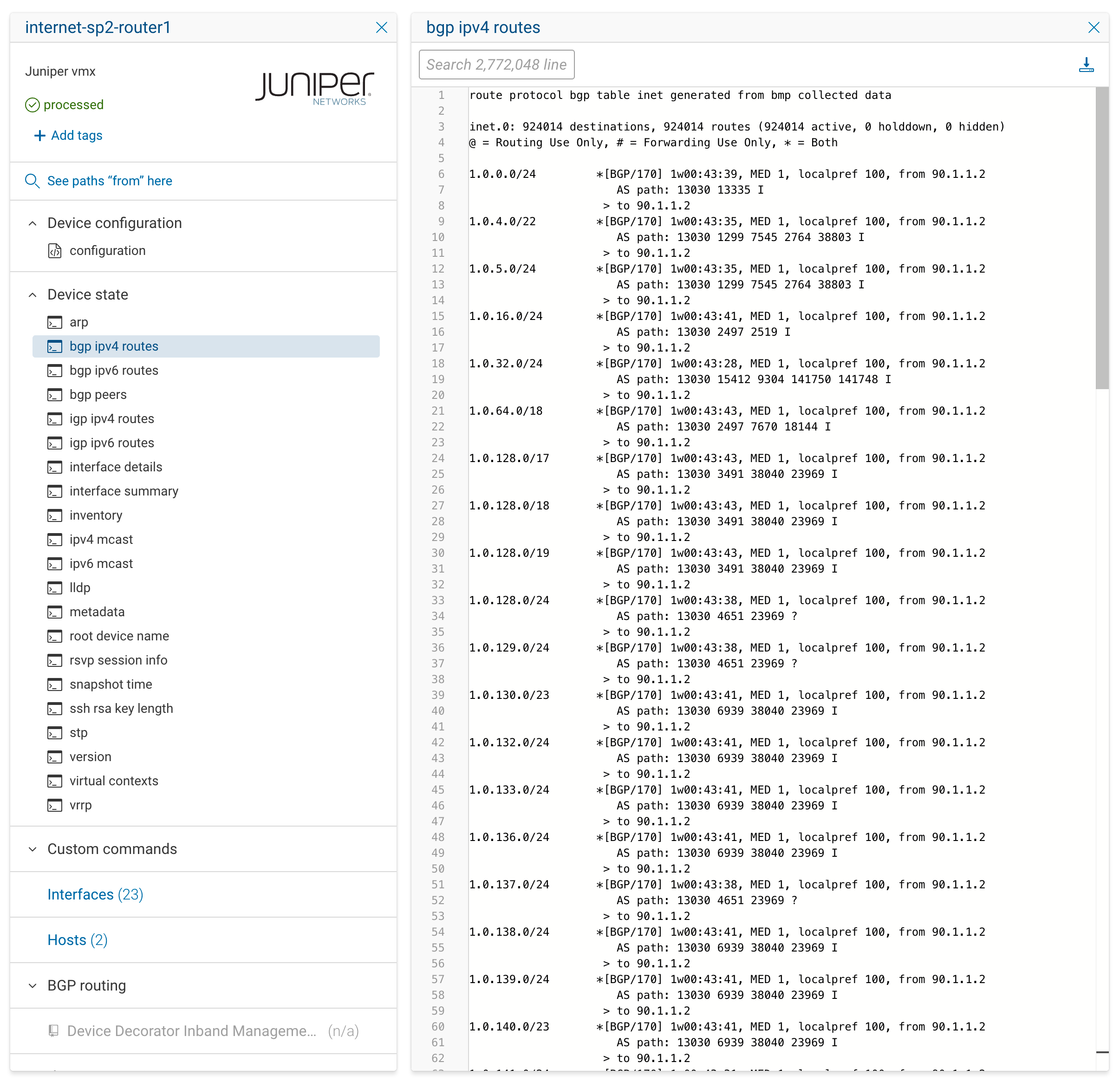The width and height of the screenshot is (1120, 1082).
Task: Collapse the Device configuration section
Action: pos(33,223)
